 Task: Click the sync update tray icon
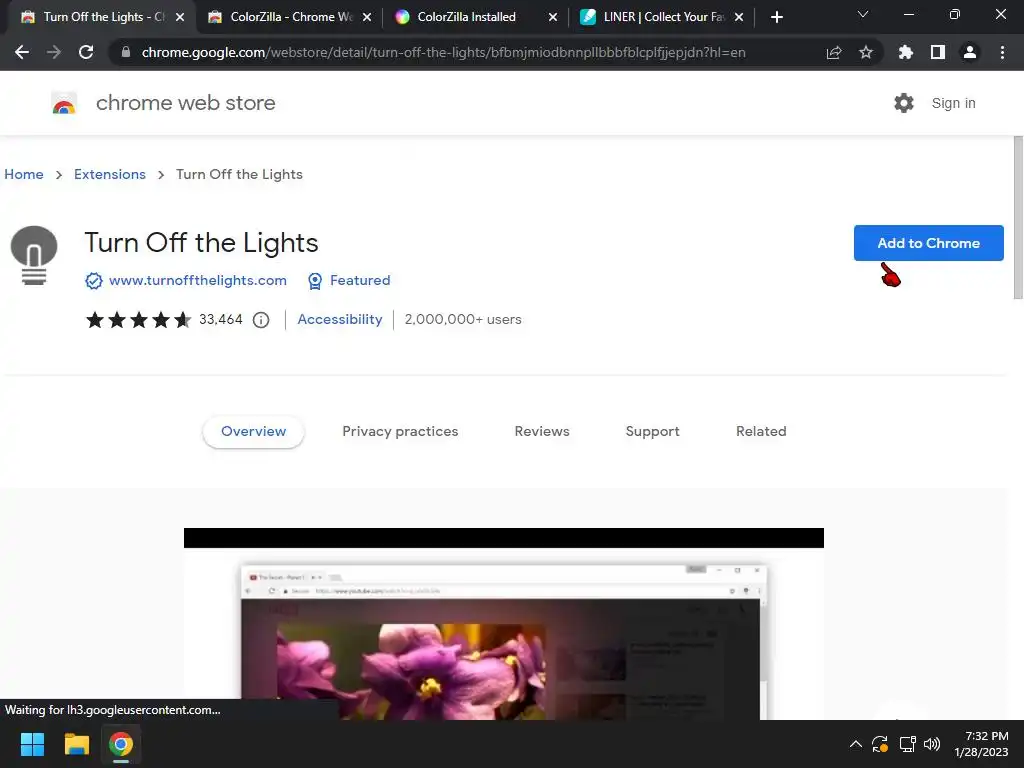pyautogui.click(x=880, y=744)
